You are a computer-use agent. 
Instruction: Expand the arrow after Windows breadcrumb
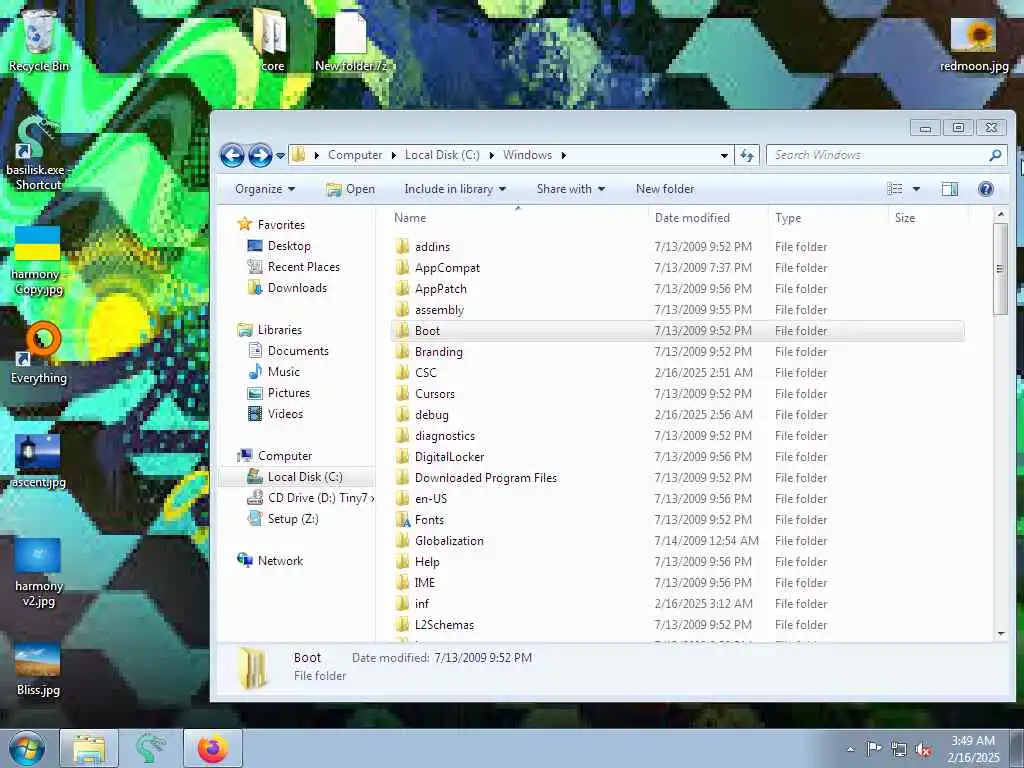click(564, 155)
